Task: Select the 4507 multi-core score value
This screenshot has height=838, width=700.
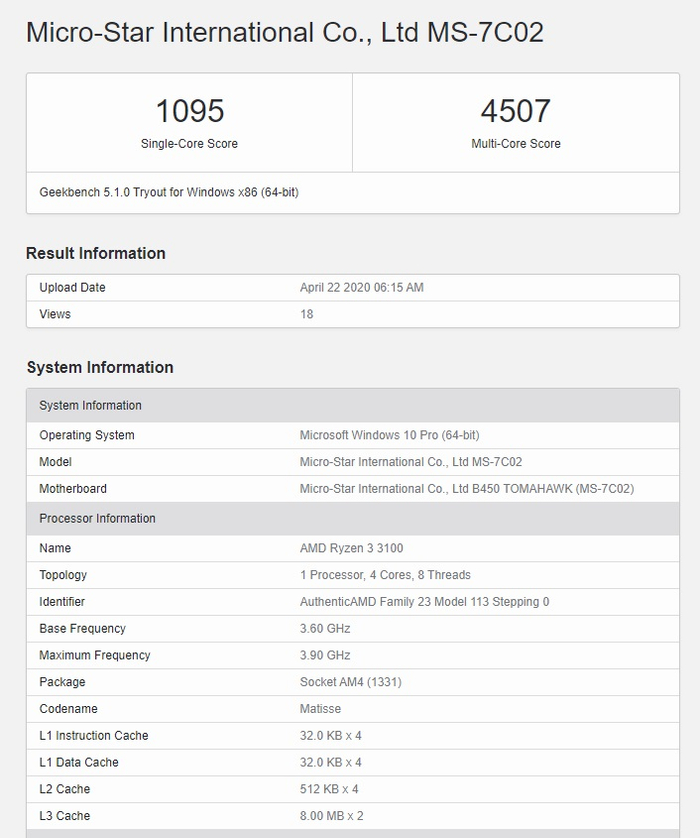Action: [516, 111]
